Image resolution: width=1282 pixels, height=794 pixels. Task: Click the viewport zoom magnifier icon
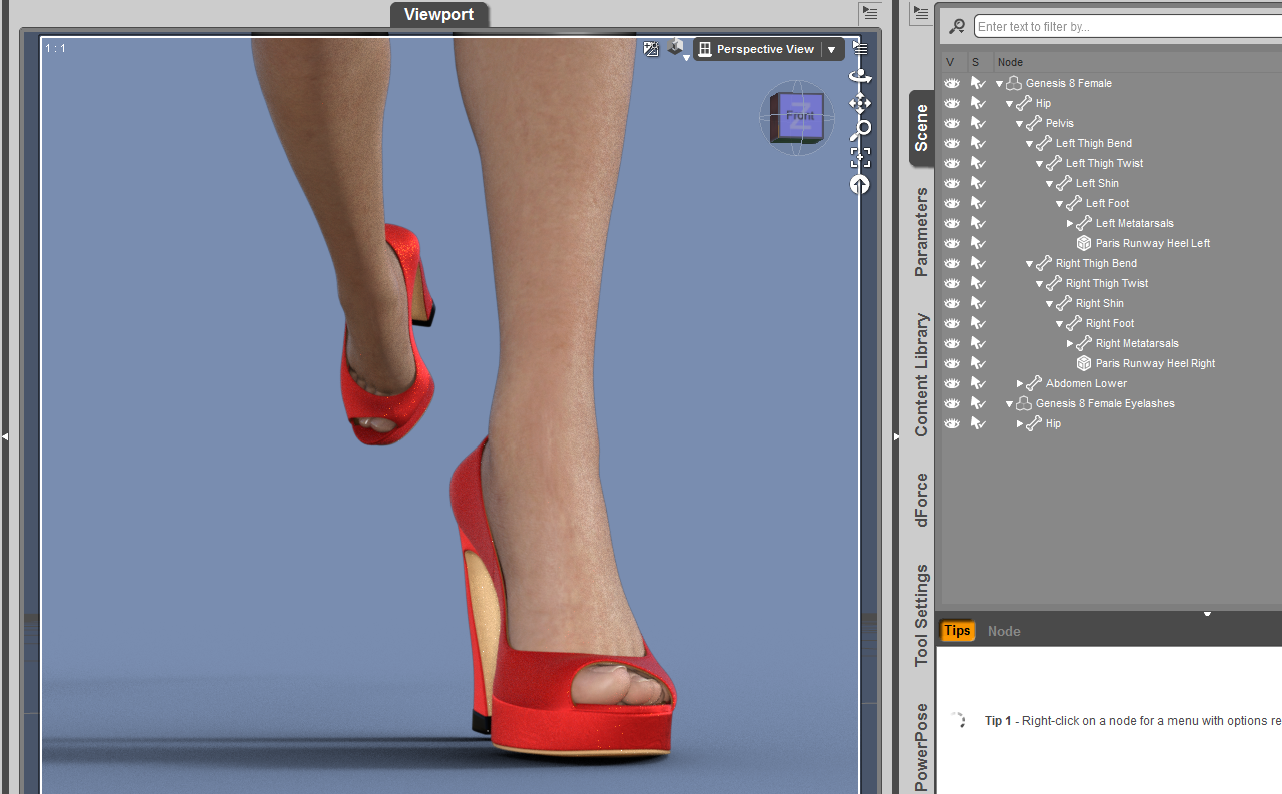(860, 130)
